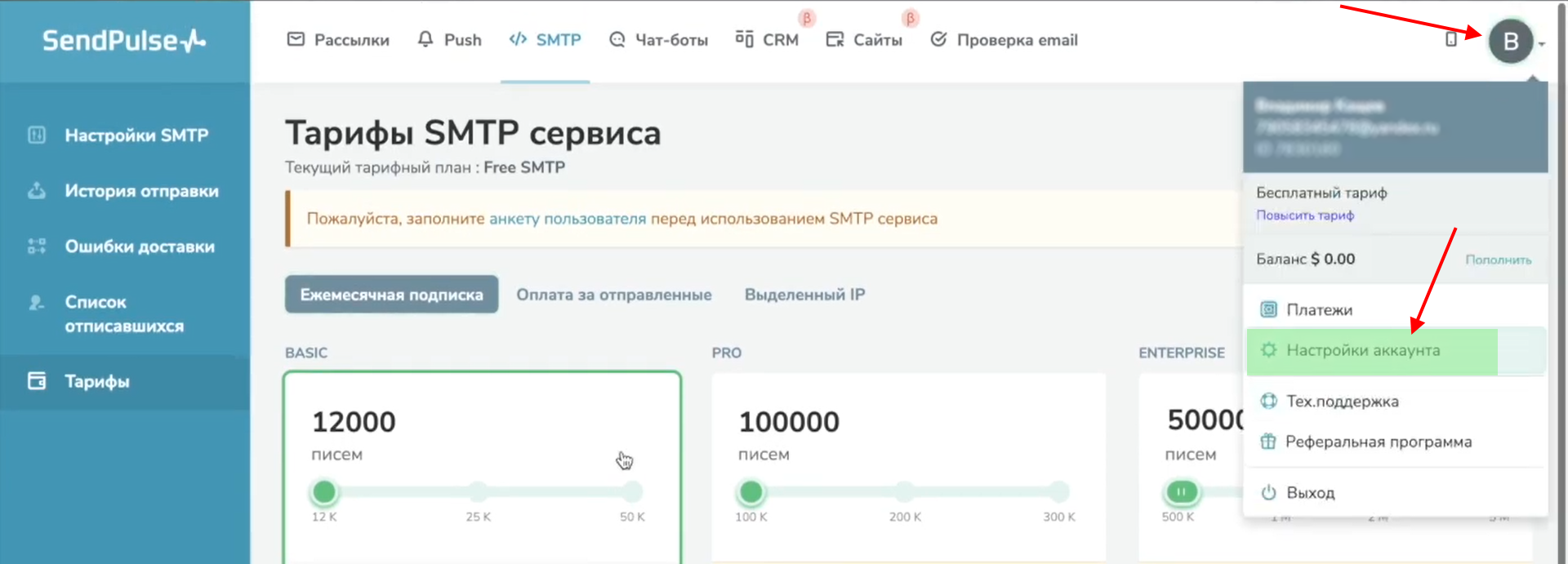This screenshot has width=1568, height=564.
Task: Set the PRO slider to 300 K
Action: click(x=1058, y=492)
